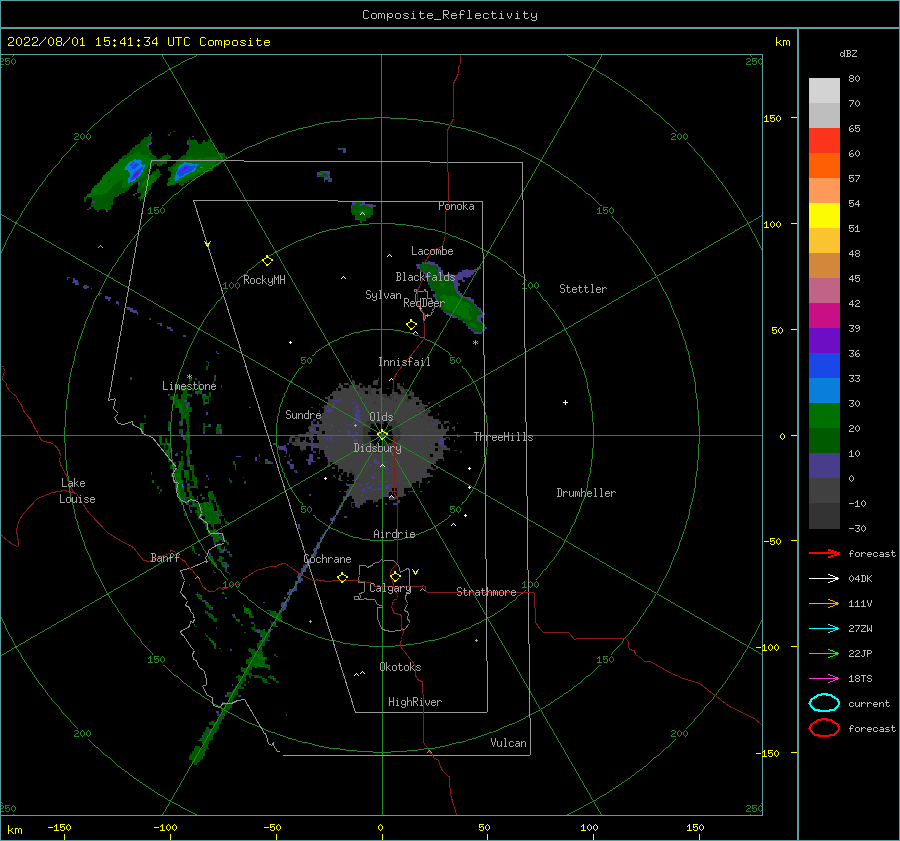This screenshot has width=900, height=841.
Task: Click the HighRiver city label
Action: pos(415,702)
